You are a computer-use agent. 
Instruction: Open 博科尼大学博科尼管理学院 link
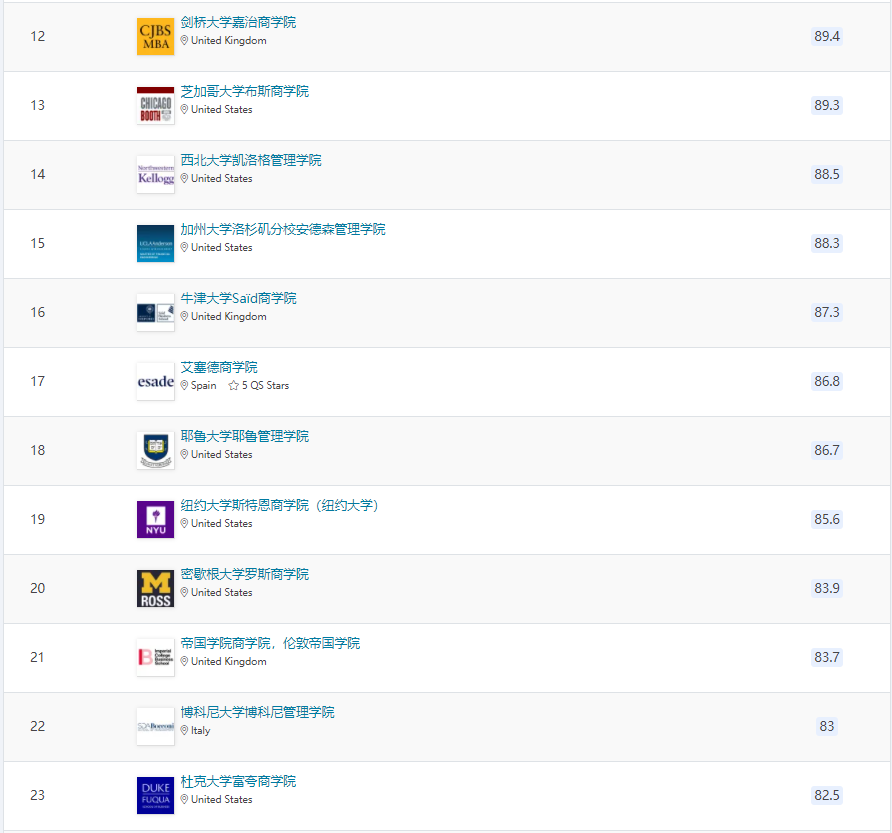point(257,712)
